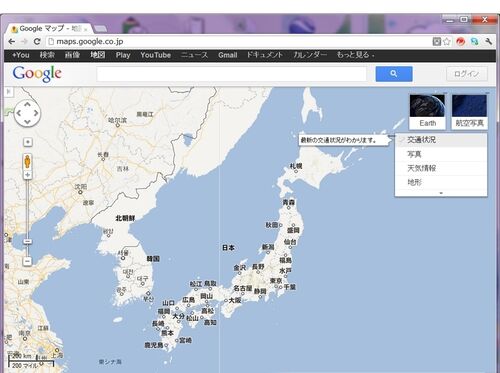This screenshot has width=500, height=373.
Task: Click the zoom level slider handle
Action: coord(28,241)
